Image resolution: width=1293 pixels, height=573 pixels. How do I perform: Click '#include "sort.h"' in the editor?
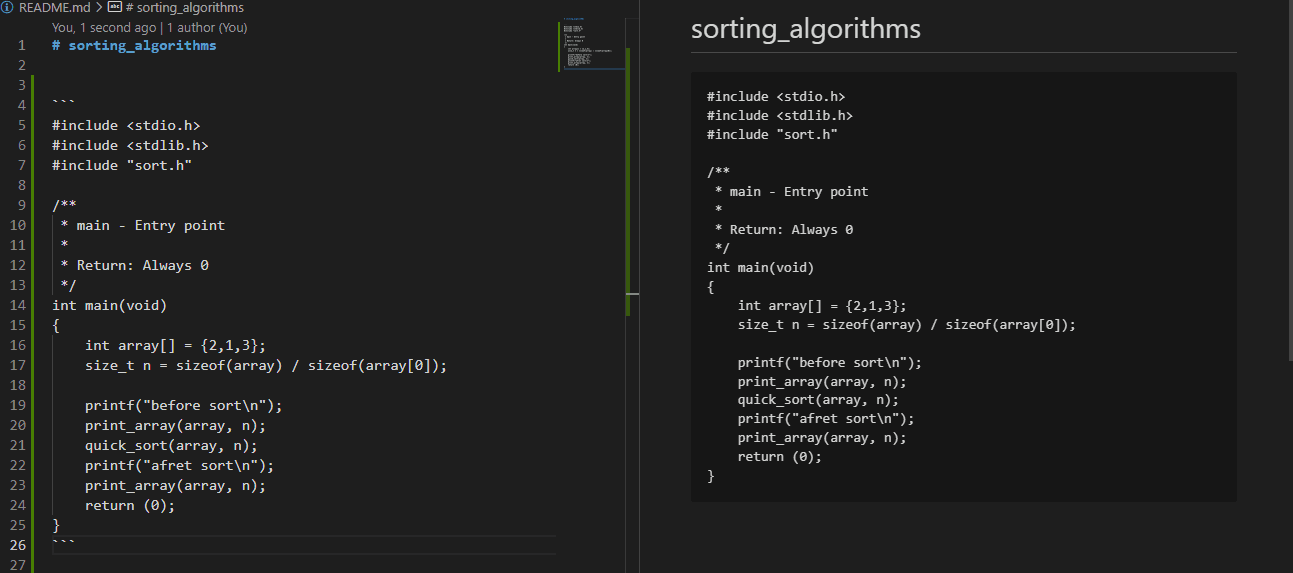point(122,165)
